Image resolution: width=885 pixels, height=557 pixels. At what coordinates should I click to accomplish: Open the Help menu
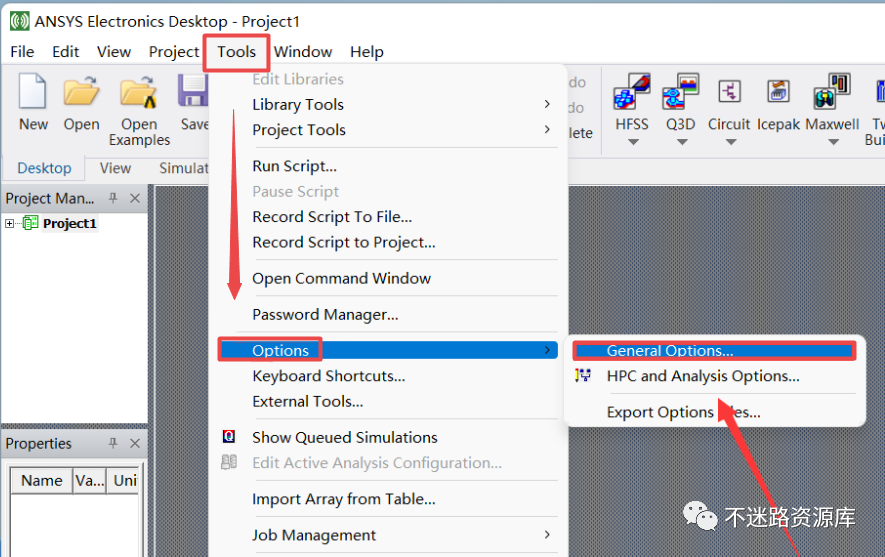tap(367, 51)
